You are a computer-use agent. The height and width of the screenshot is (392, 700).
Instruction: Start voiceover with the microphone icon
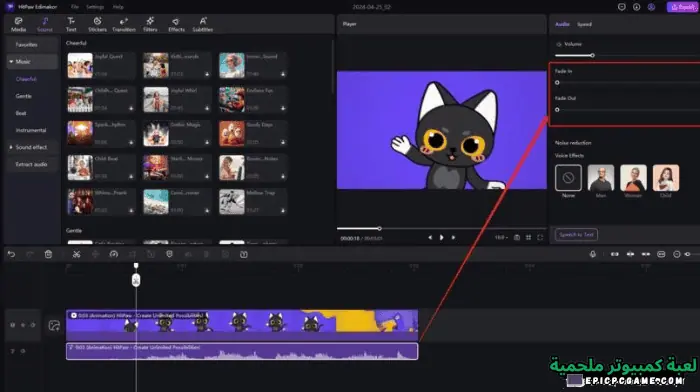coord(592,254)
